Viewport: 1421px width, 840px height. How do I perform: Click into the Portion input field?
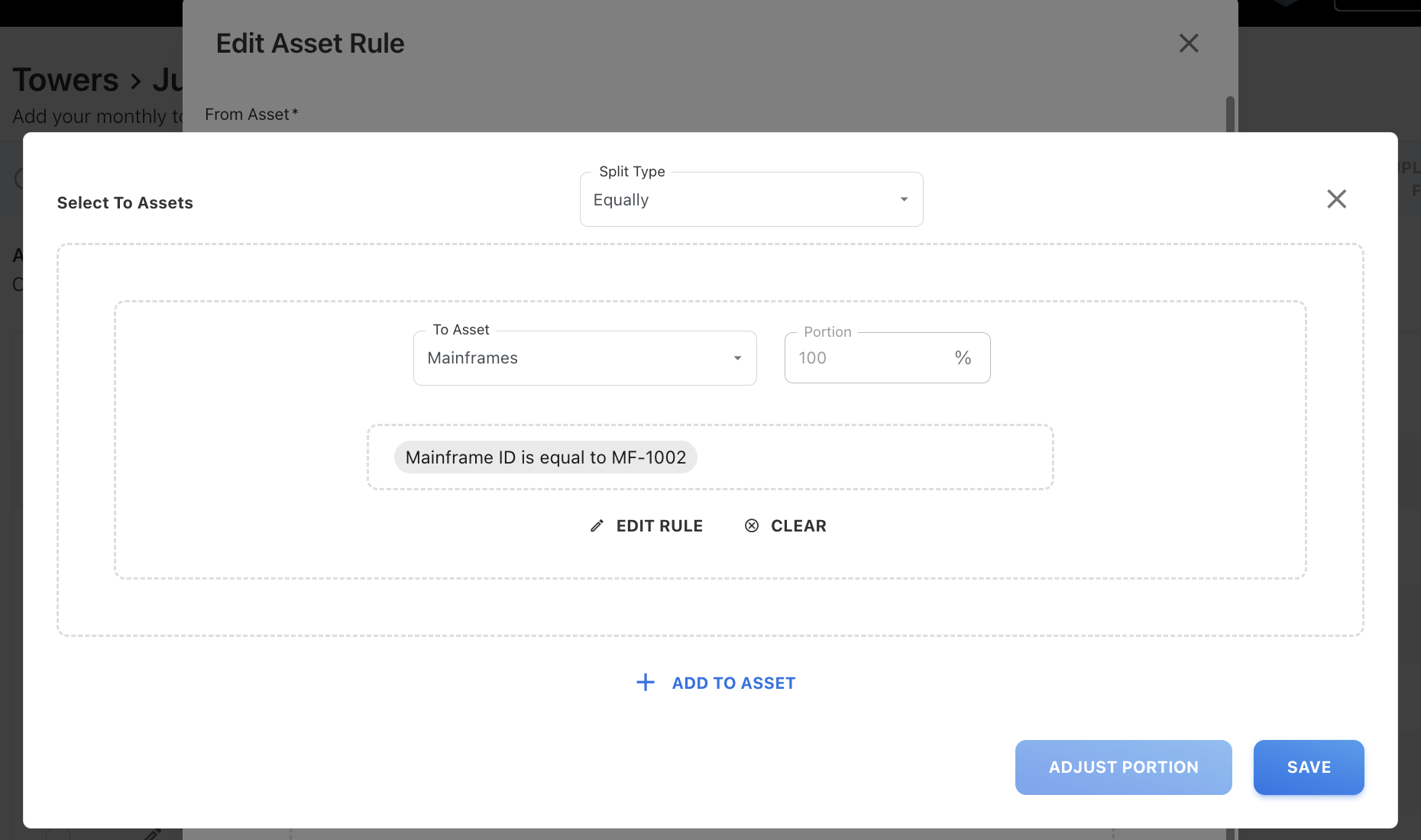(x=863, y=358)
